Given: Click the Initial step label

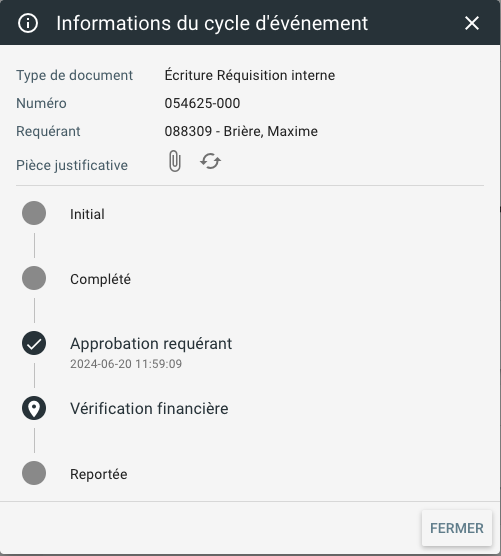Looking at the screenshot, I should pos(87,214).
